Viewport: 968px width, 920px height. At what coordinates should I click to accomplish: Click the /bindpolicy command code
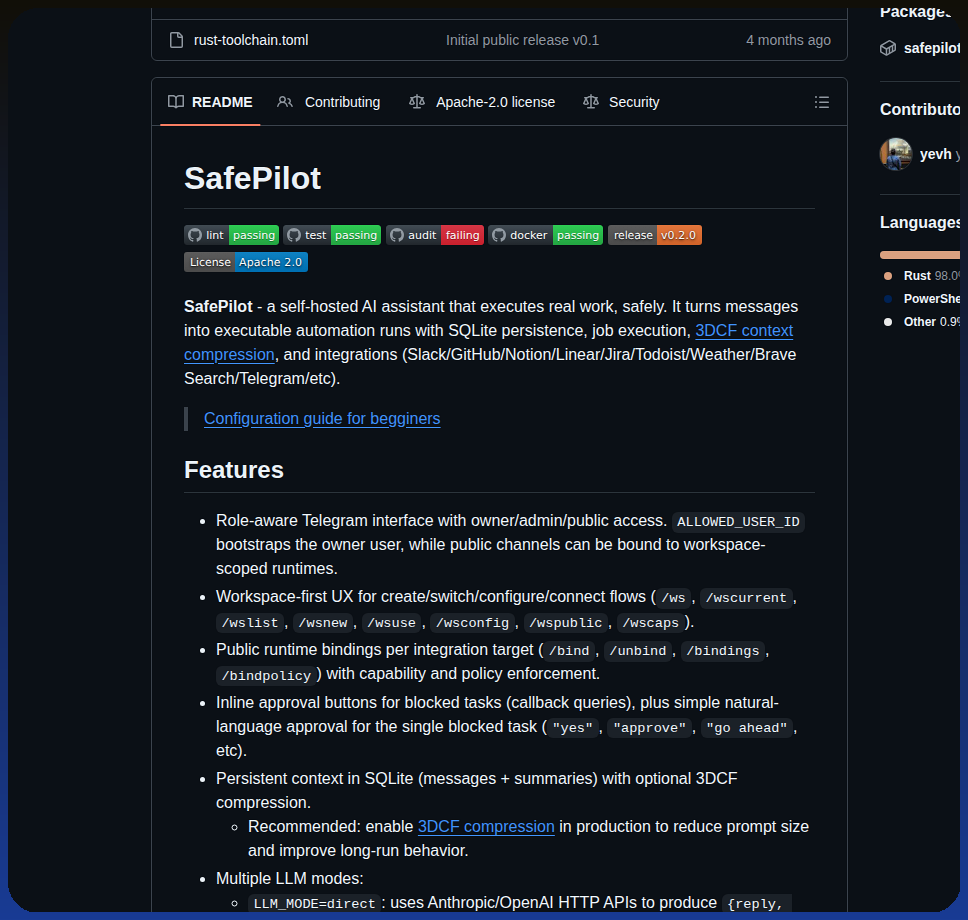pos(266,675)
